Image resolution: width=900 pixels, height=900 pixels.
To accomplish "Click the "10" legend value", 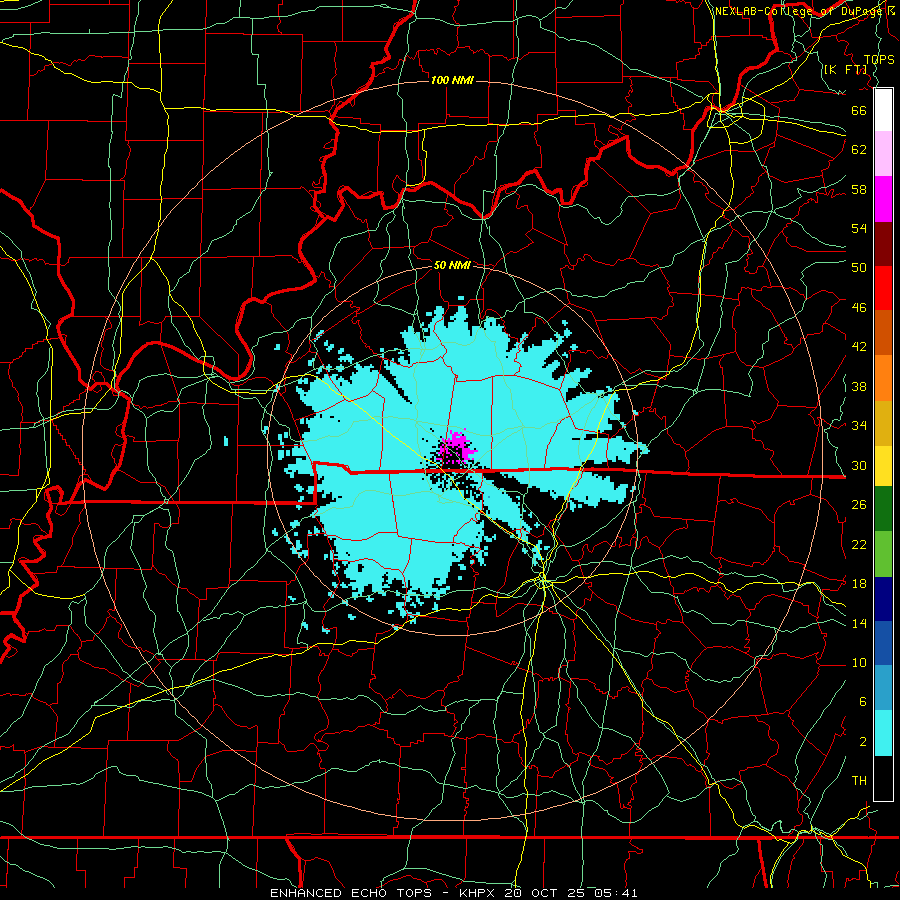I will [859, 662].
